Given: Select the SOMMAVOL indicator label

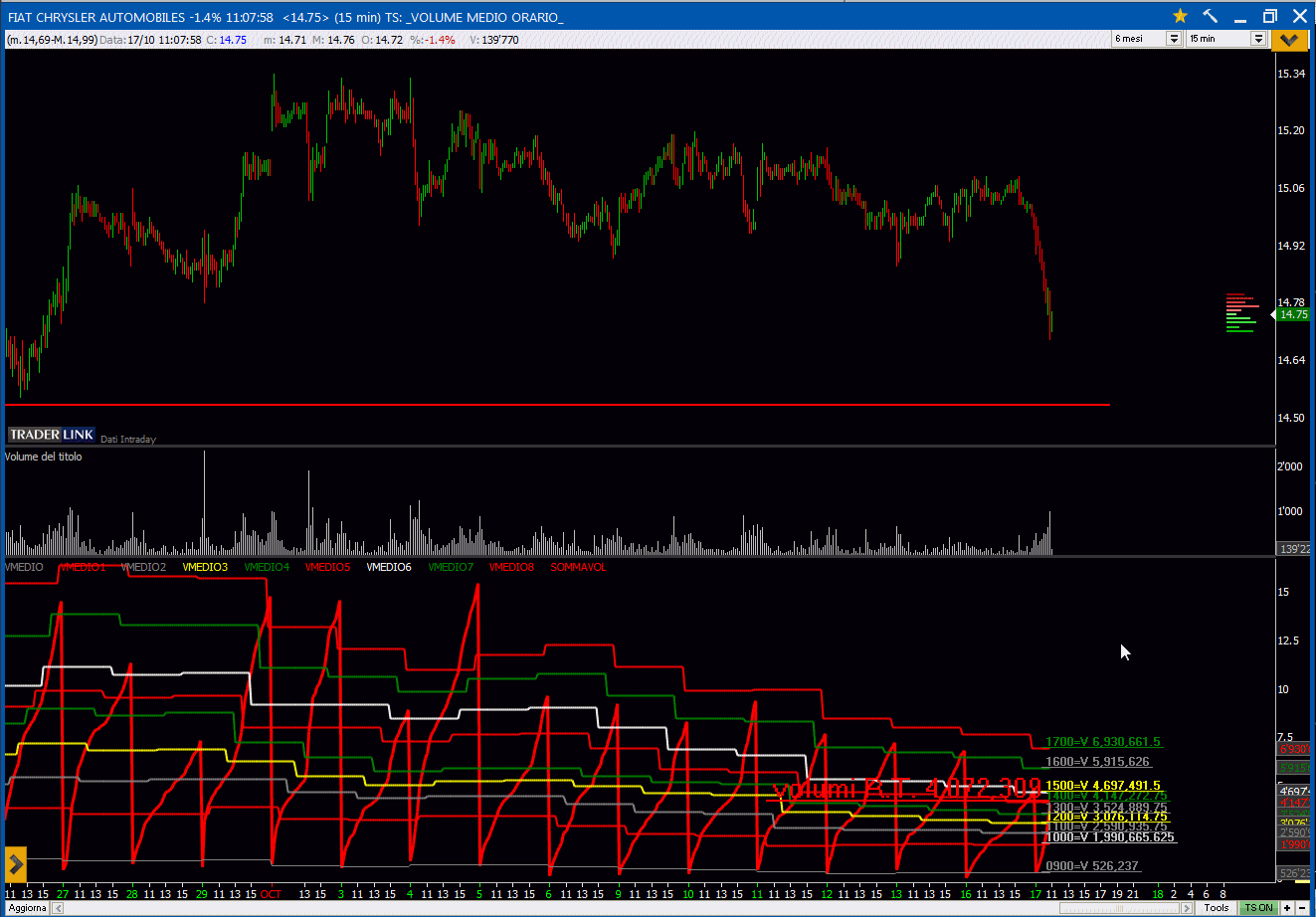Looking at the screenshot, I should pyautogui.click(x=578, y=567).
